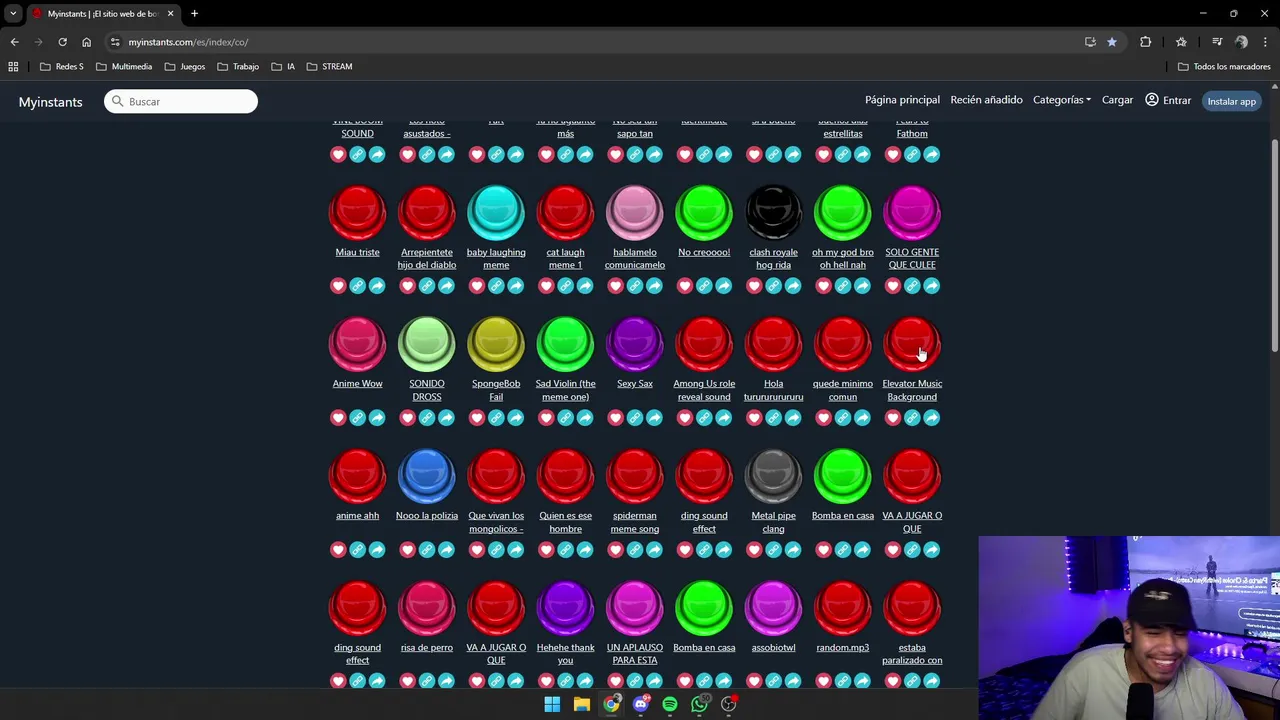Open the IA bookmark folder

click(283, 66)
